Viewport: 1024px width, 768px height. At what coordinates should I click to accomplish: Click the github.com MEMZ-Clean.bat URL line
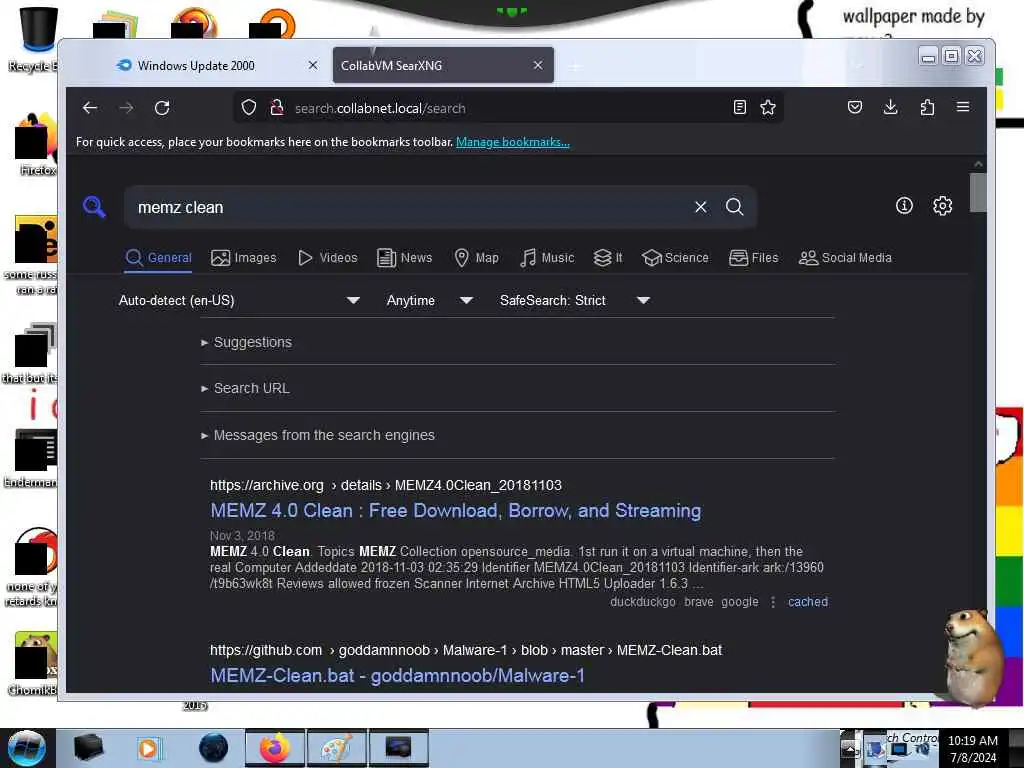(466, 650)
